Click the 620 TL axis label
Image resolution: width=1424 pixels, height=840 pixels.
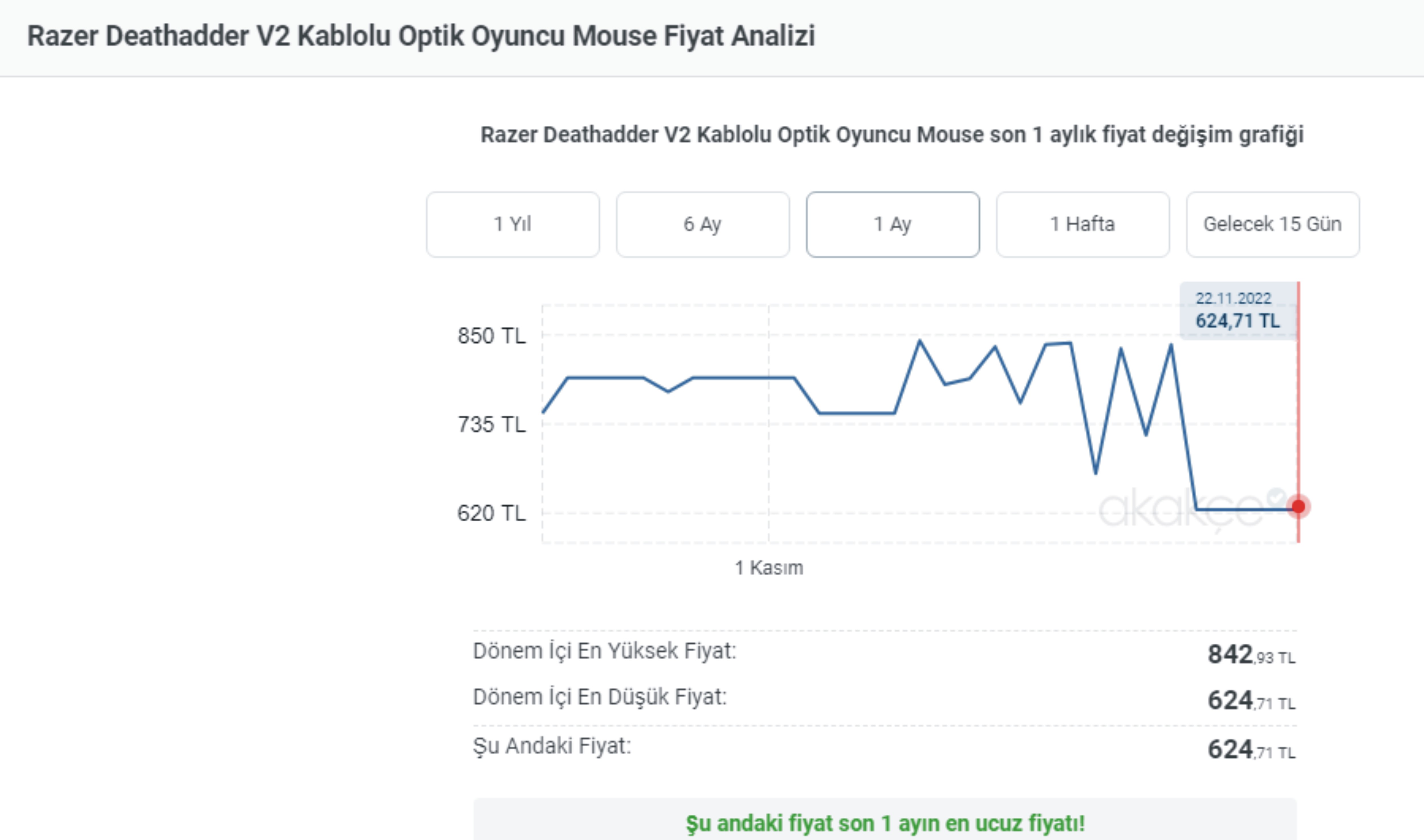tap(492, 513)
